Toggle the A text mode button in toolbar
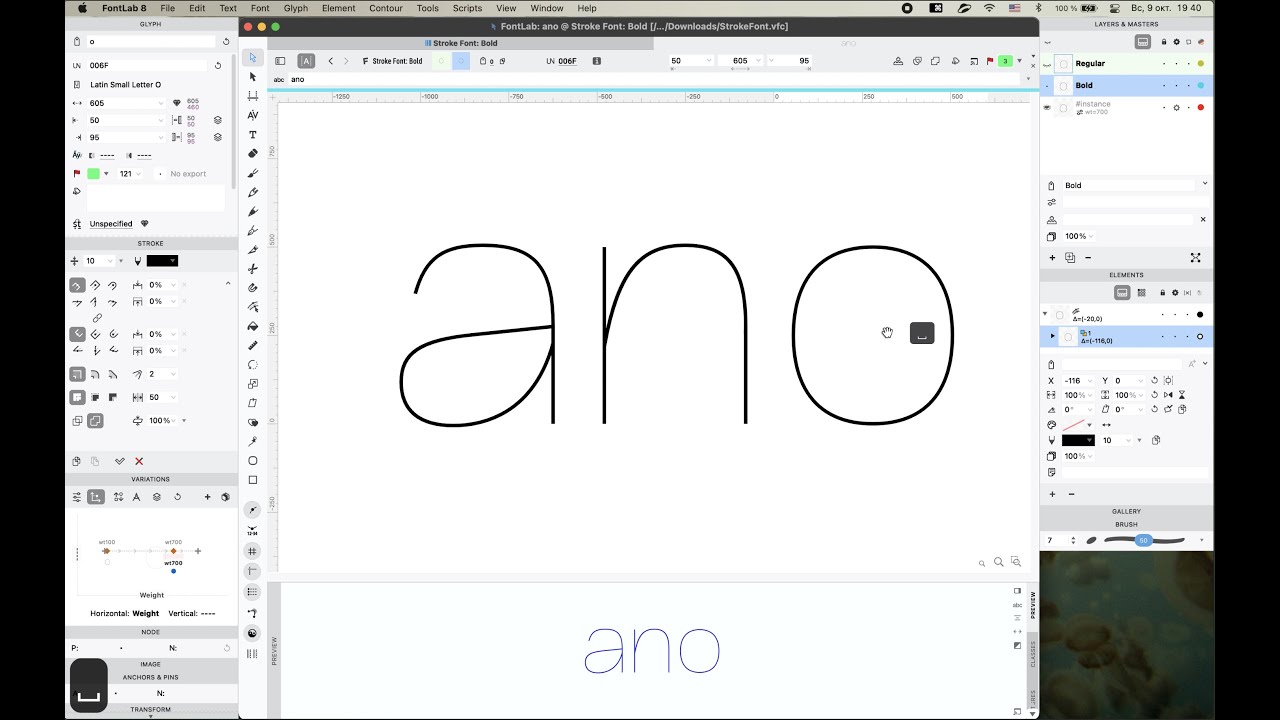The width and height of the screenshot is (1280, 720). pos(306,61)
